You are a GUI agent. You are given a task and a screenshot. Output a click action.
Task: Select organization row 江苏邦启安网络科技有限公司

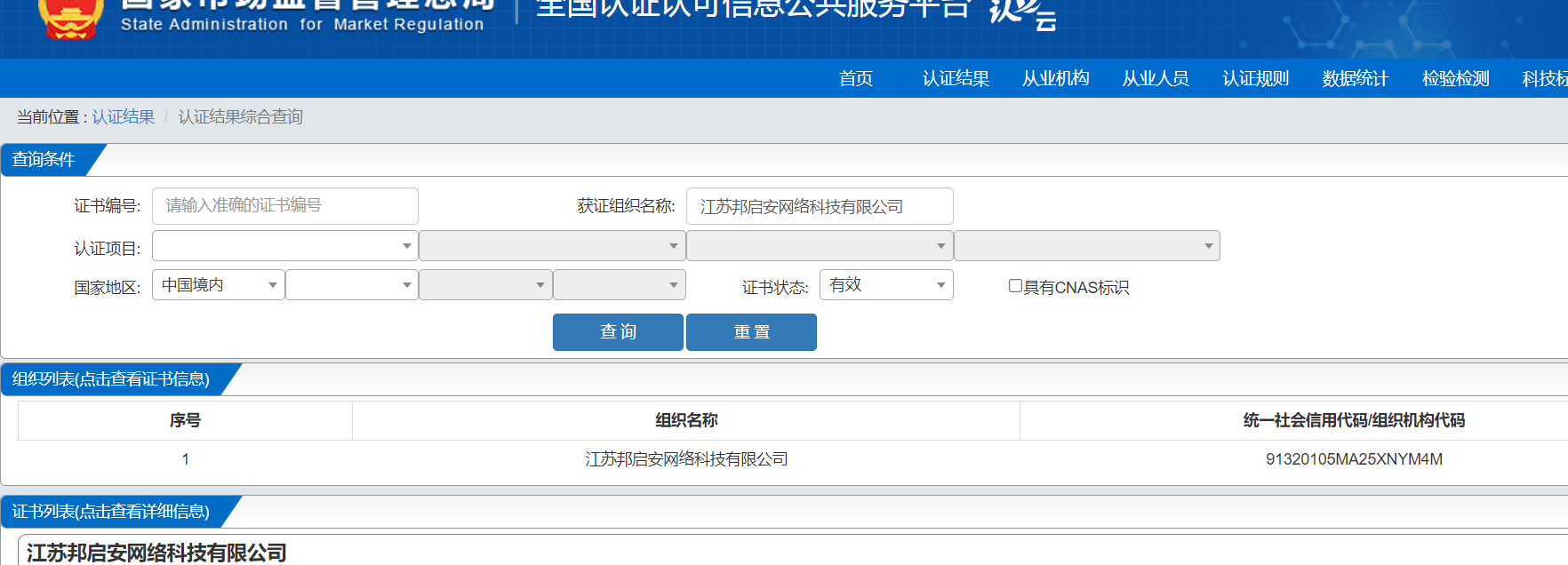pos(686,459)
